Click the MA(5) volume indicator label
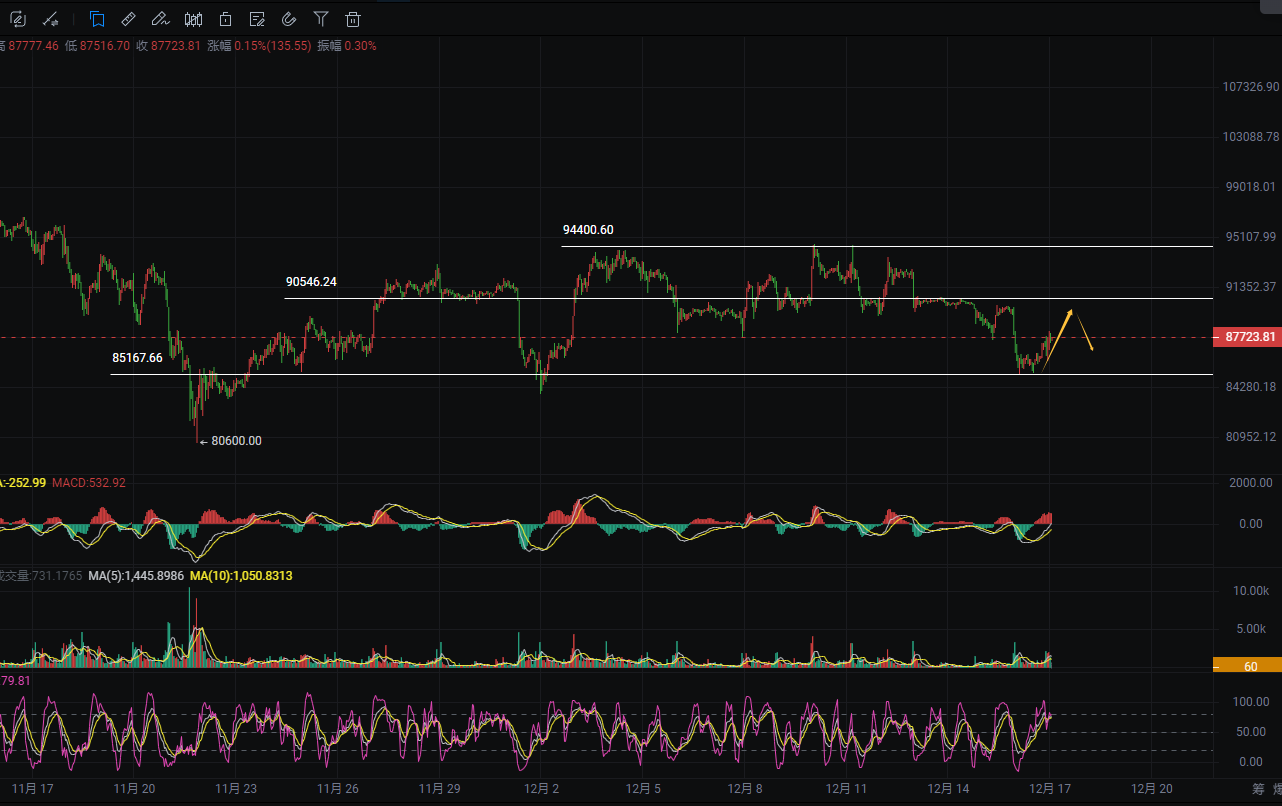1282x806 pixels. pyautogui.click(x=137, y=576)
